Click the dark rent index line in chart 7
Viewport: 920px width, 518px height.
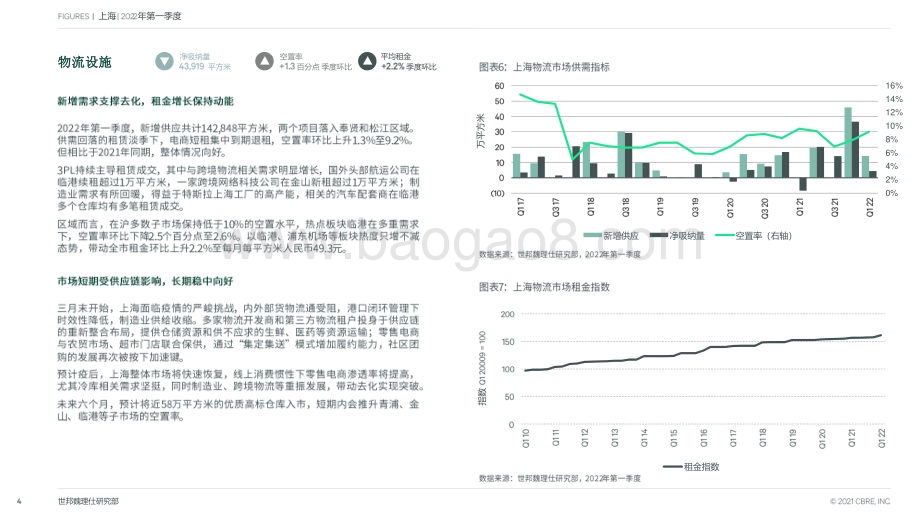(704, 352)
